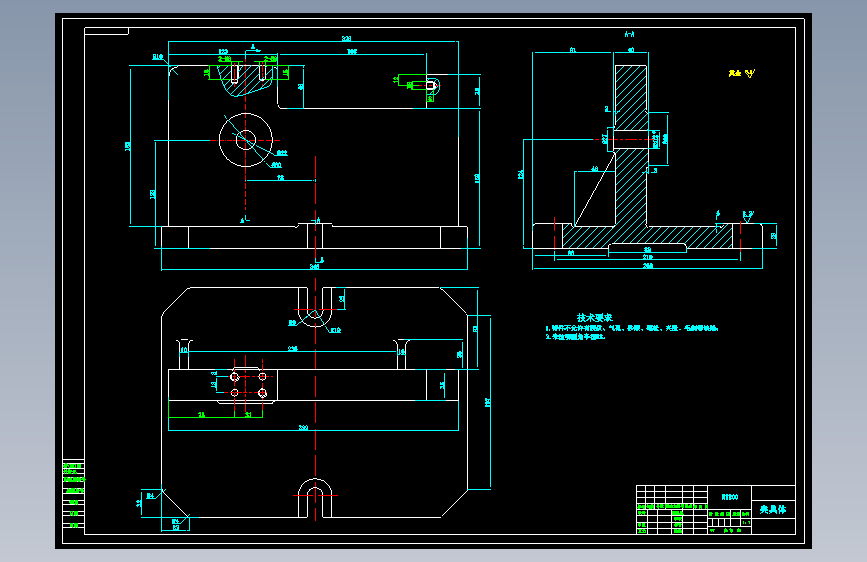Image resolution: width=867 pixels, height=562 pixels.
Task: Click the A-A section view label
Action: click(629, 34)
